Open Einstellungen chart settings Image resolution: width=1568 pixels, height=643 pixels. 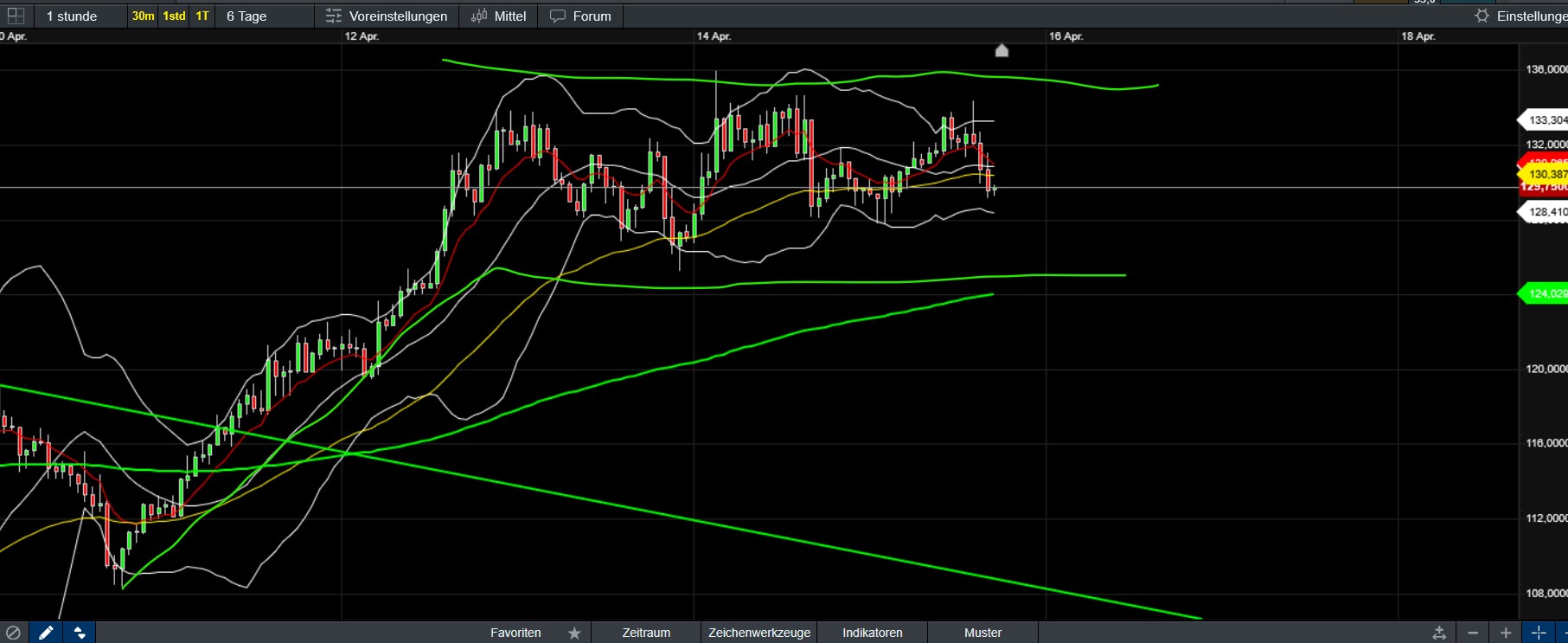(x=1521, y=16)
